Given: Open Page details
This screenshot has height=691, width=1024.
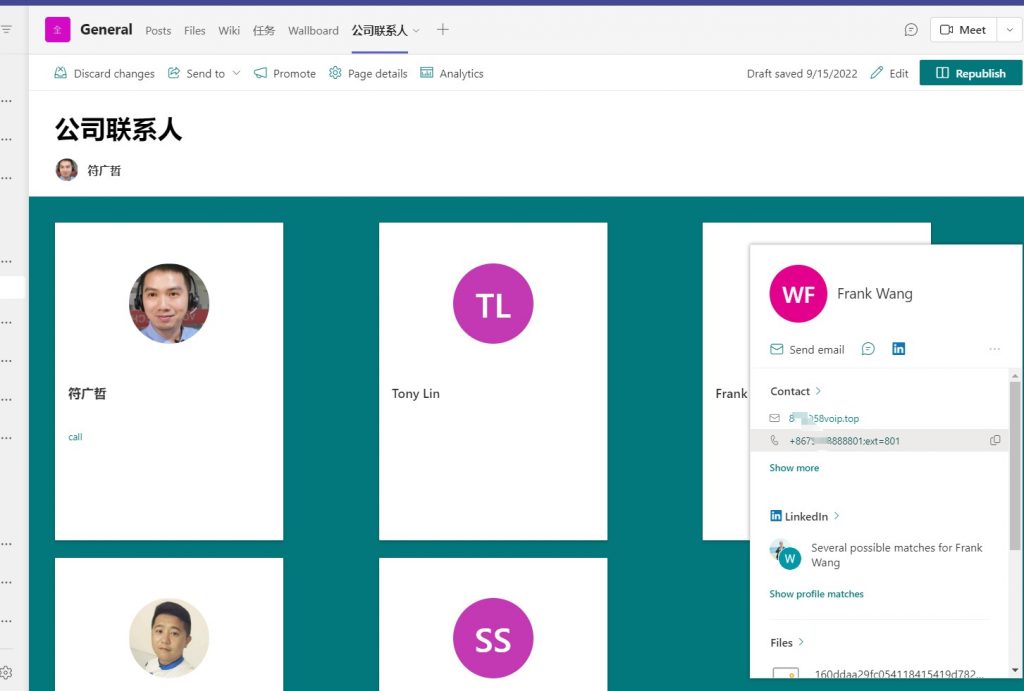Looking at the screenshot, I should coord(368,73).
